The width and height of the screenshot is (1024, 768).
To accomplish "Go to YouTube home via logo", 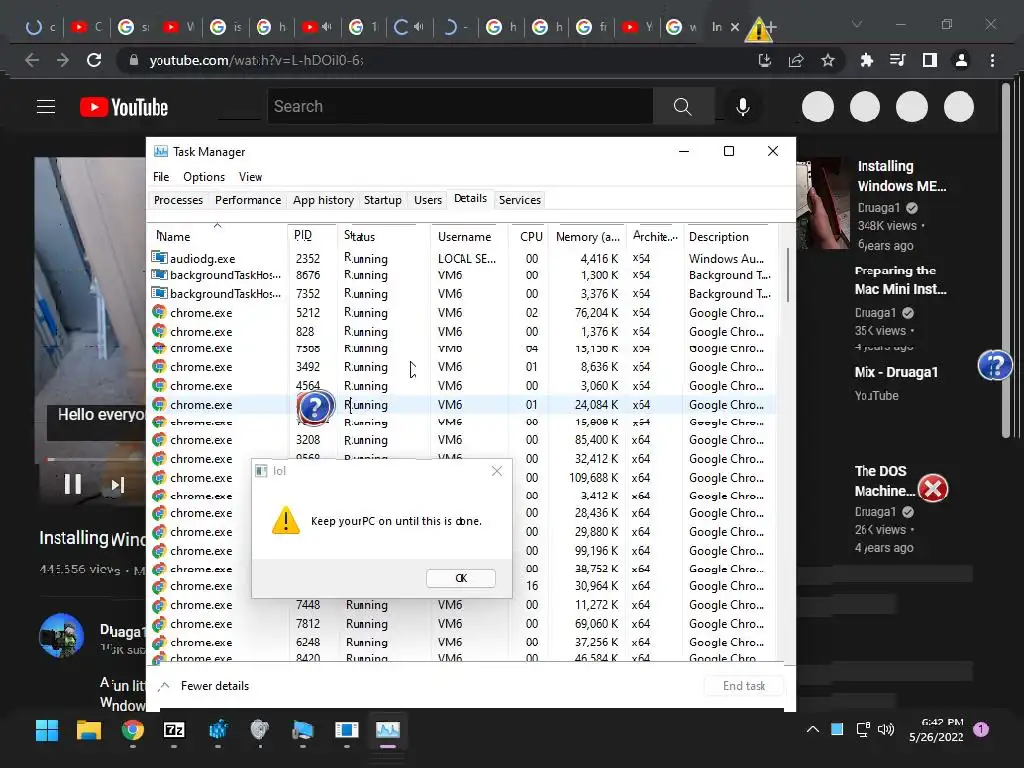I will pyautogui.click(x=124, y=107).
